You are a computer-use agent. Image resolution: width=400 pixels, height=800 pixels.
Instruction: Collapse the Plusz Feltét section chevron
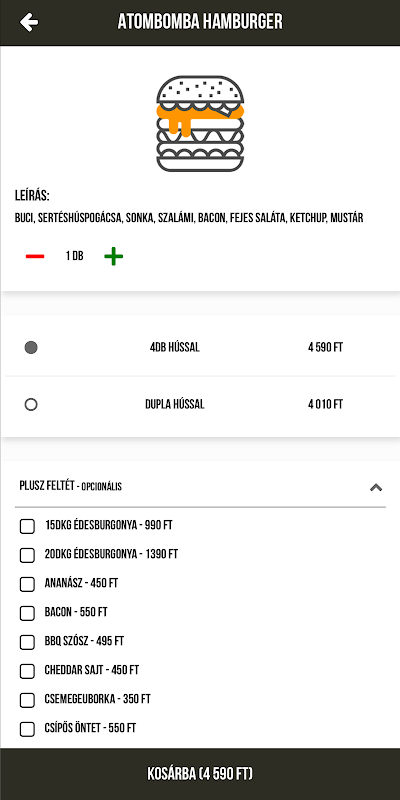(x=376, y=487)
